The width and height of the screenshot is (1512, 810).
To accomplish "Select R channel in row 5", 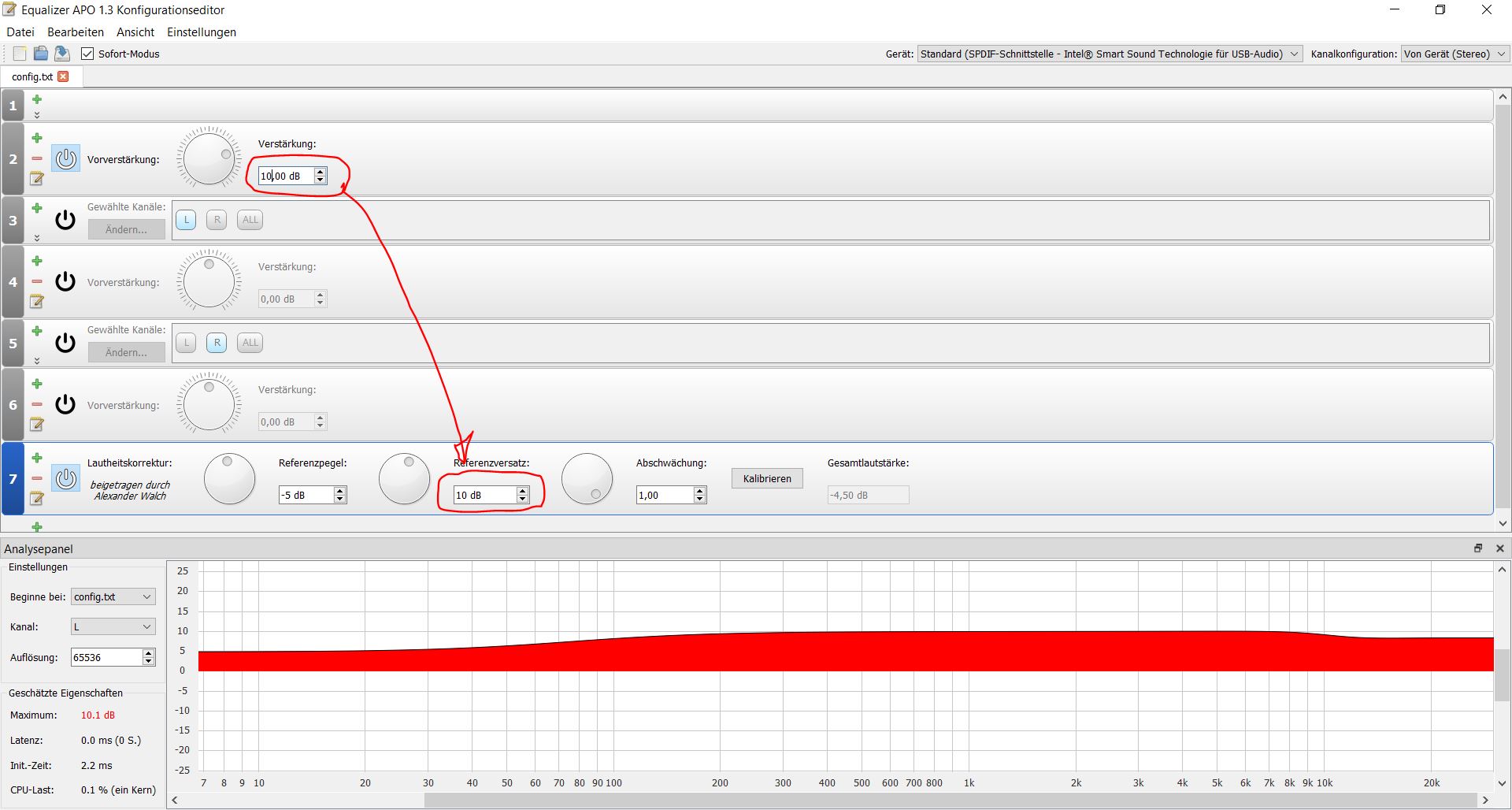I will tap(217, 343).
